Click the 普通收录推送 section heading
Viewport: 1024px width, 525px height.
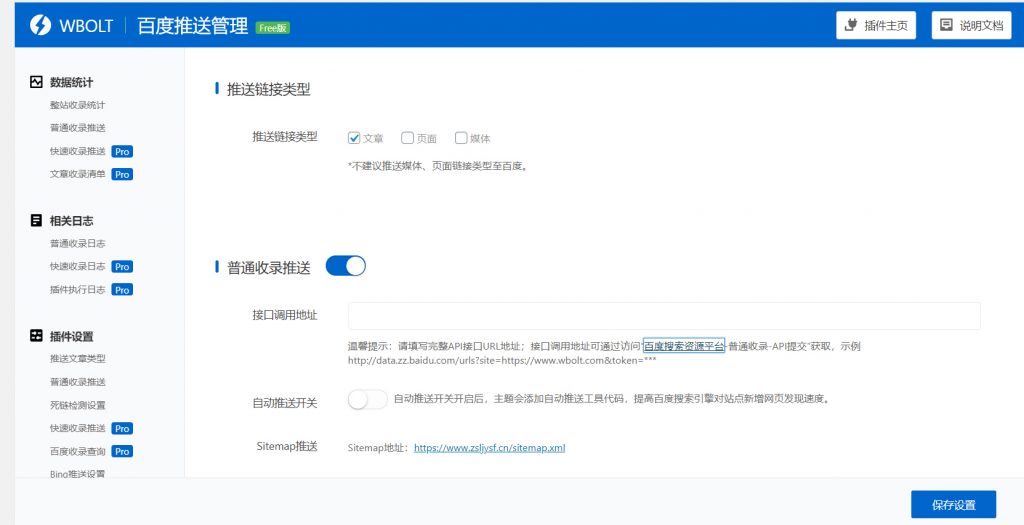tap(268, 268)
